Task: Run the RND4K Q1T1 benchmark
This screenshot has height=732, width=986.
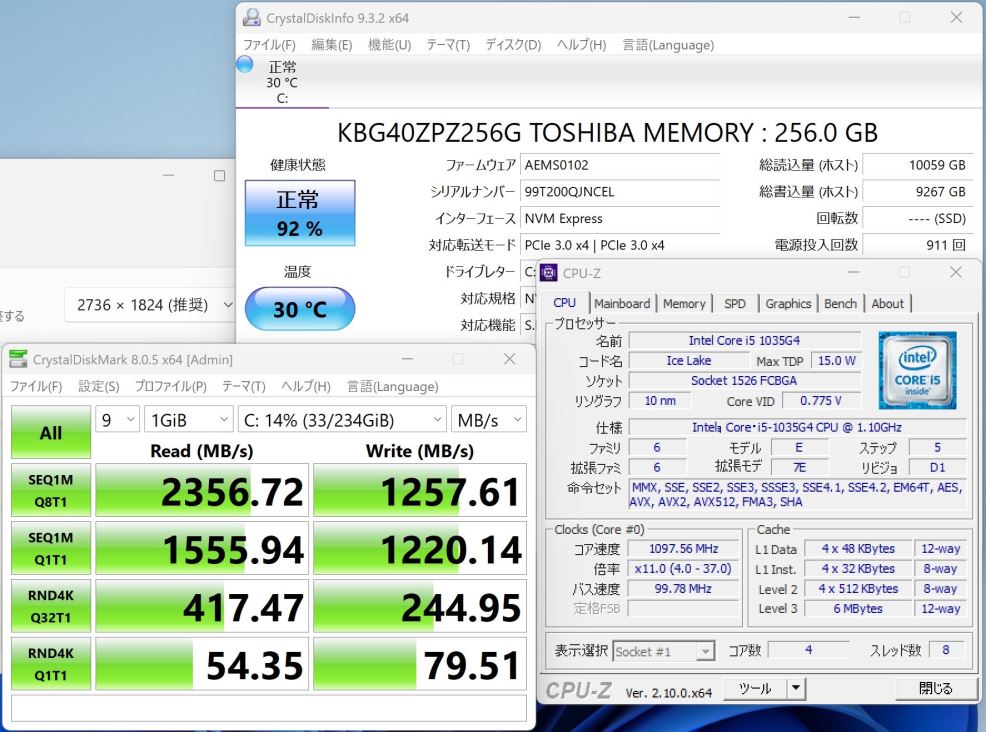Action: (x=51, y=664)
